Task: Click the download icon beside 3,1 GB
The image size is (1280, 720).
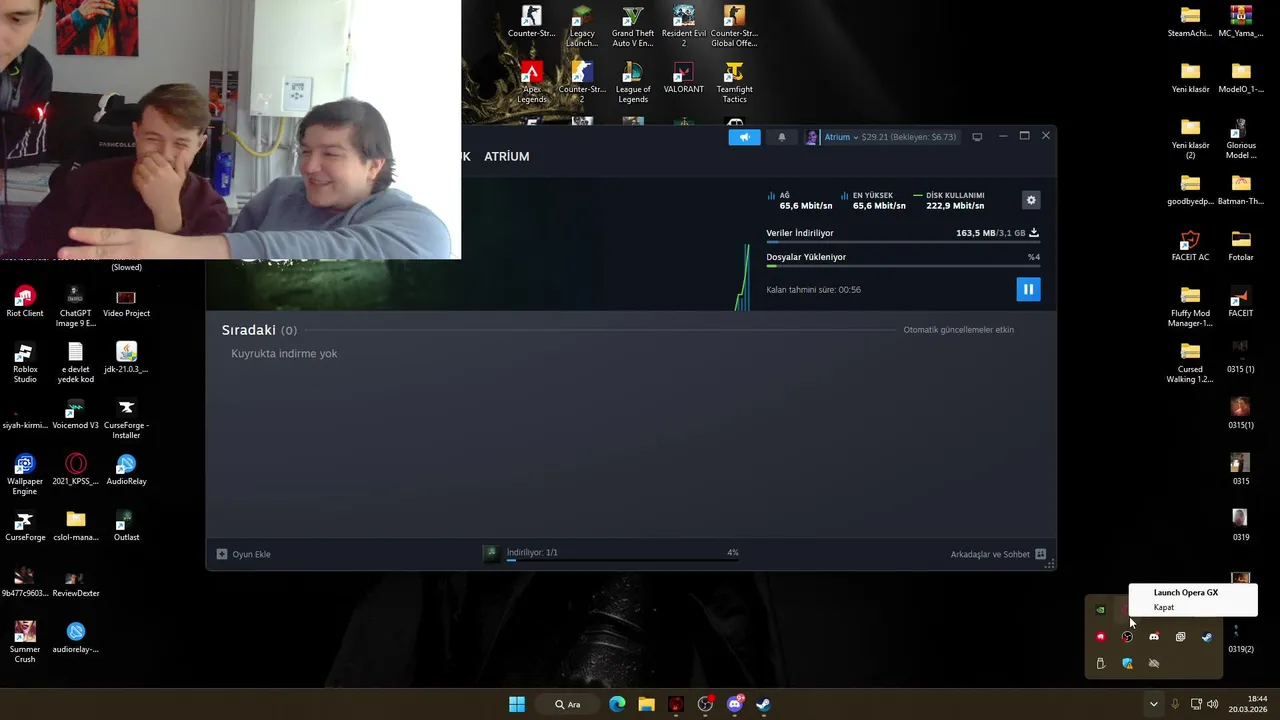Action: pos(1034,233)
